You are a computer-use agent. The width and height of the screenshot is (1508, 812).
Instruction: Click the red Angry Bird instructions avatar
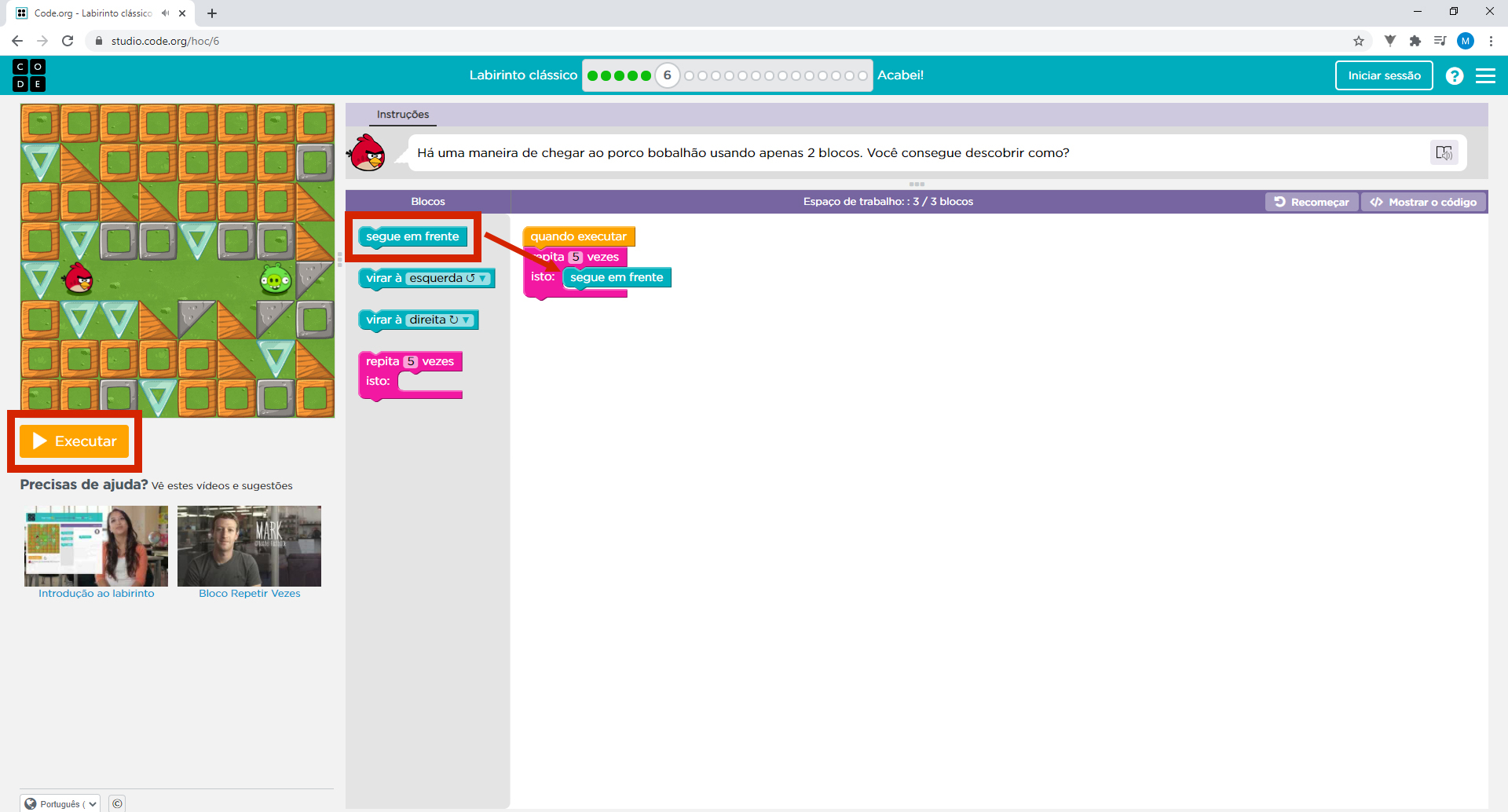[x=367, y=152]
